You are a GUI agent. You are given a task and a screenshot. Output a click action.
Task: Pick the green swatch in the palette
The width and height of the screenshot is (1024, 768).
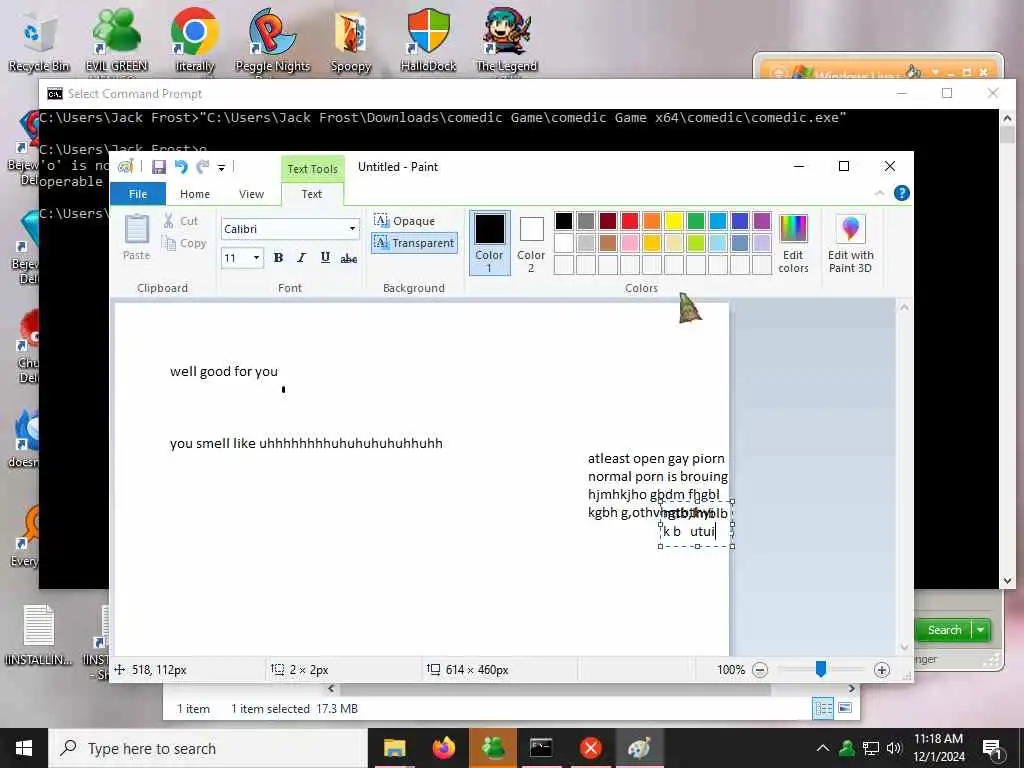coord(696,221)
